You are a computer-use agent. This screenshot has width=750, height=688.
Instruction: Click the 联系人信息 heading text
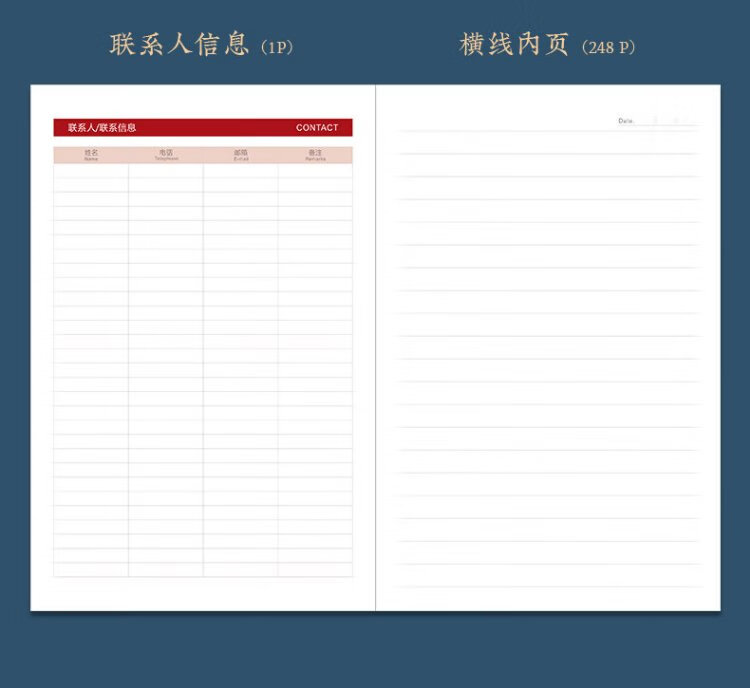pos(179,45)
